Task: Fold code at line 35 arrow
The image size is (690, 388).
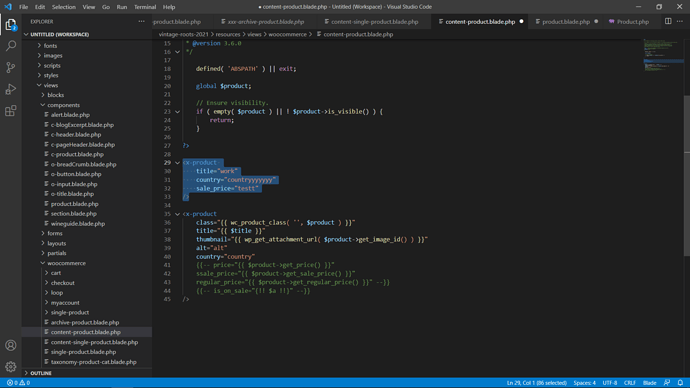Action: click(x=177, y=214)
